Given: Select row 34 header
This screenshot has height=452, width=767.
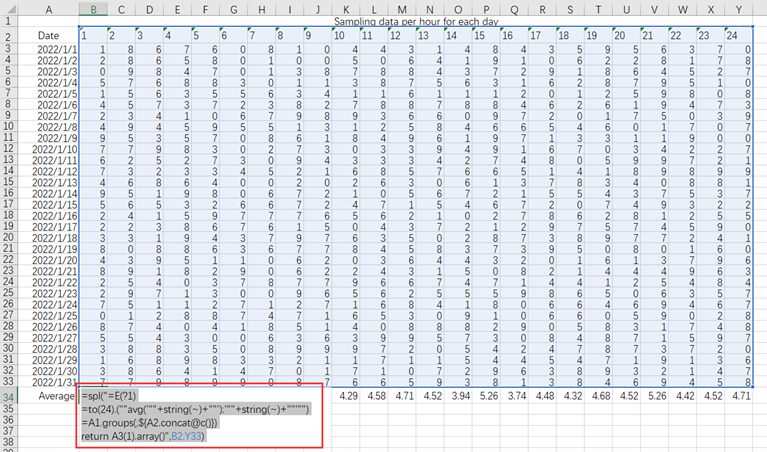Looking at the screenshot, I should [x=9, y=397].
